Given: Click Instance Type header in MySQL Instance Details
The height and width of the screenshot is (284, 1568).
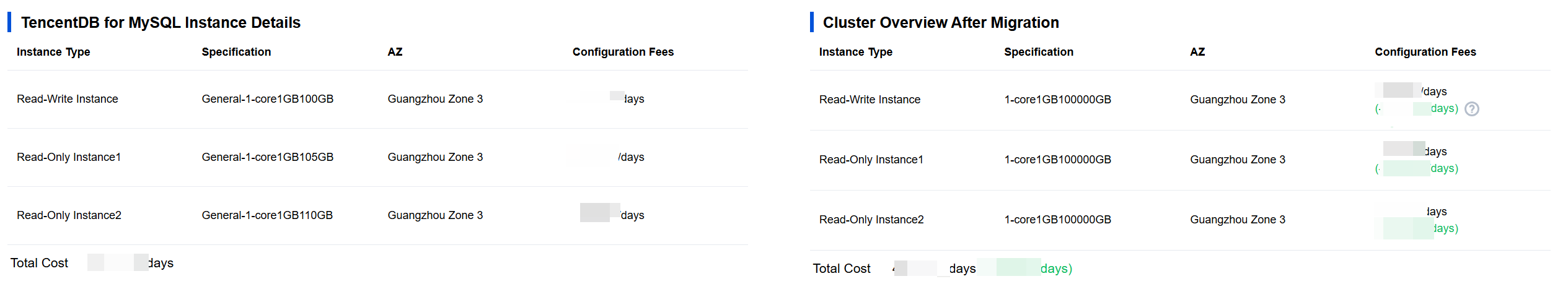Looking at the screenshot, I should click(53, 52).
